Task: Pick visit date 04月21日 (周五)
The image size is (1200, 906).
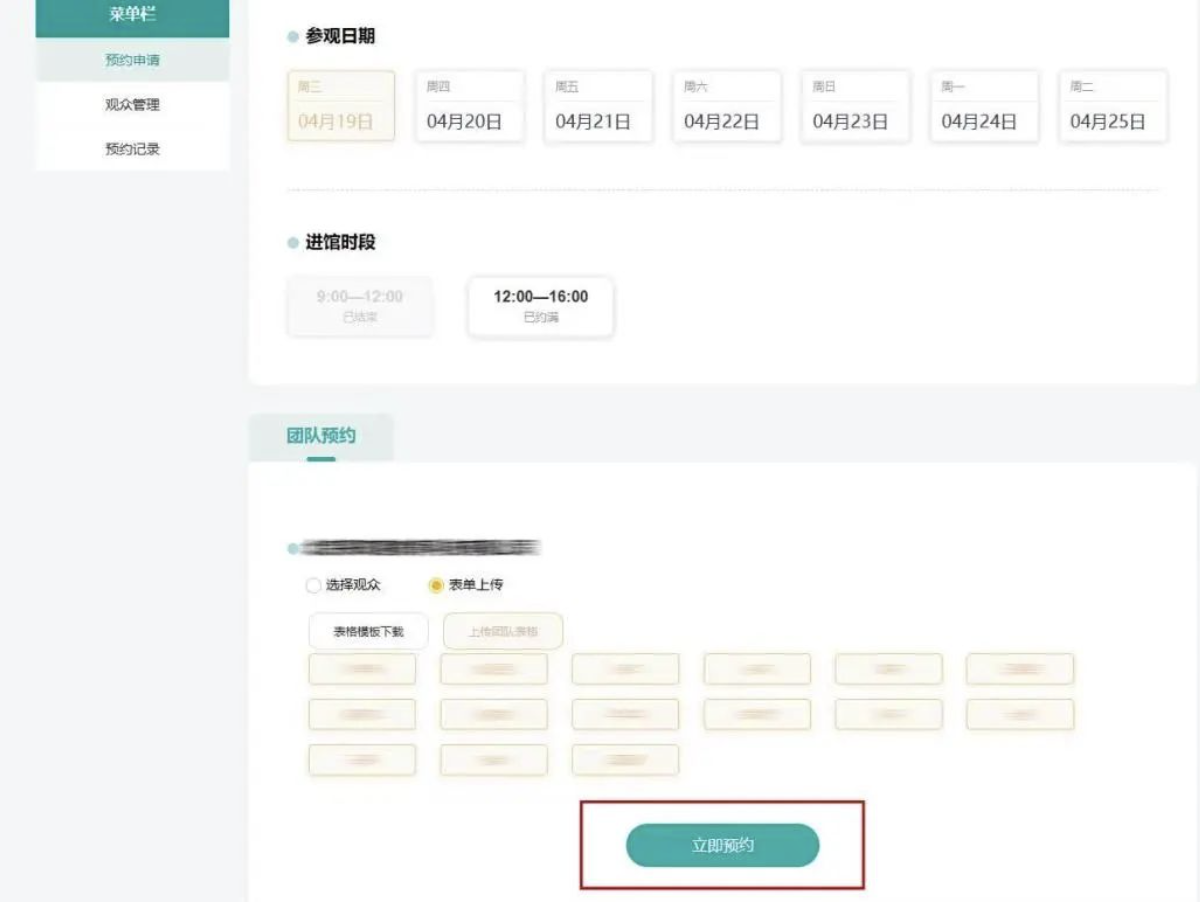Action: [x=598, y=106]
